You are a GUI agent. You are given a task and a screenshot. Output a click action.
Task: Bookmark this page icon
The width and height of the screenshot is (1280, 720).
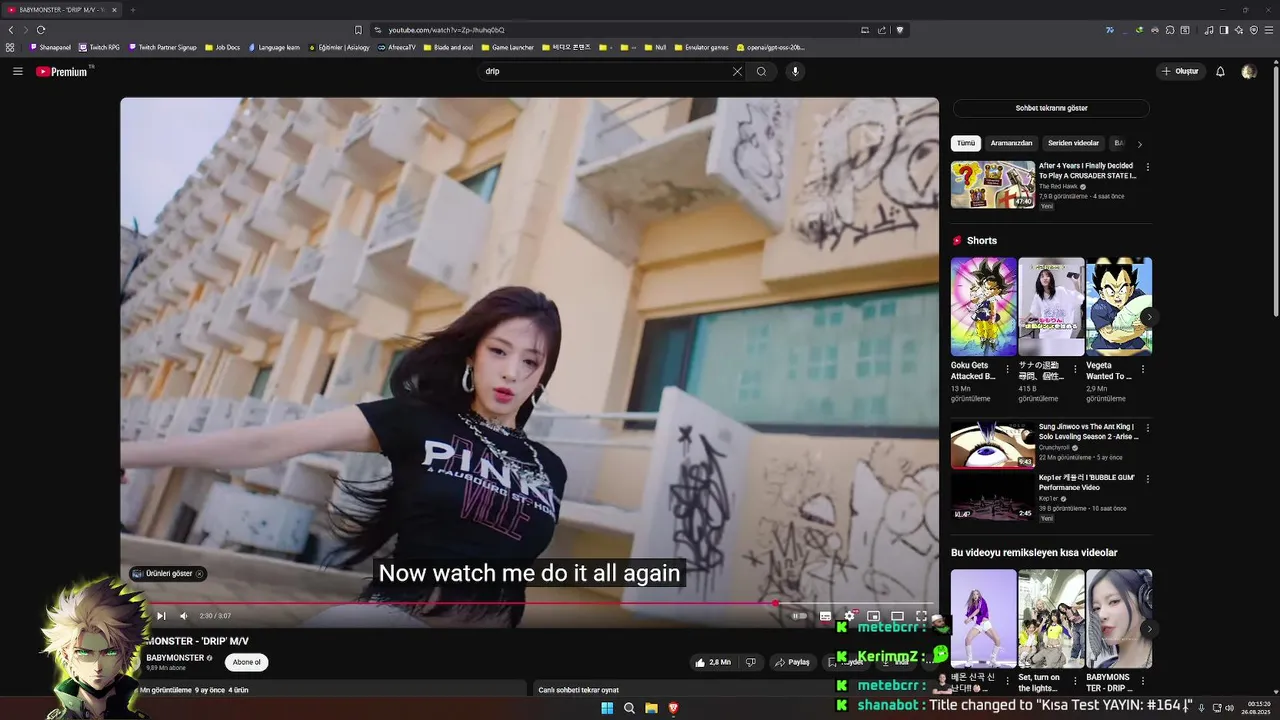[358, 30]
